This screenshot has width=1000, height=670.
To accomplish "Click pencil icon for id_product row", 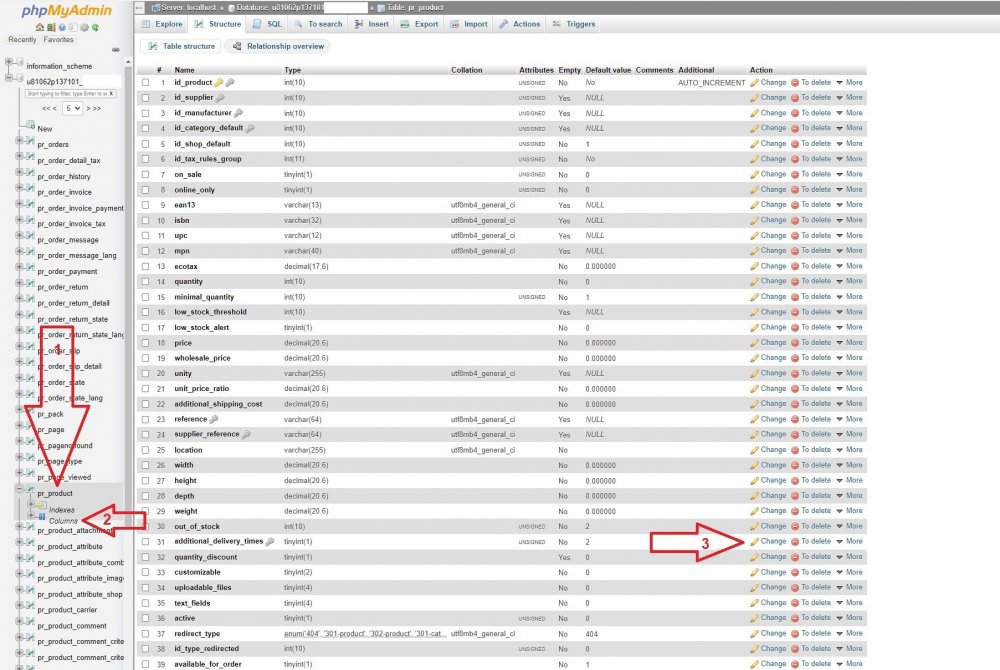I will pyautogui.click(x=754, y=83).
